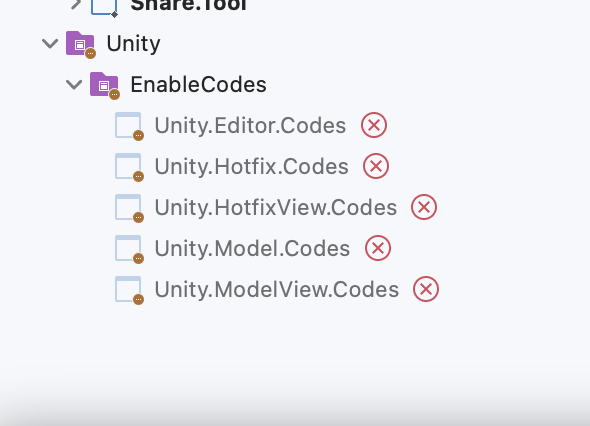The width and height of the screenshot is (590, 426).
Task: Click the purple Unity folder icon
Action: point(81,44)
